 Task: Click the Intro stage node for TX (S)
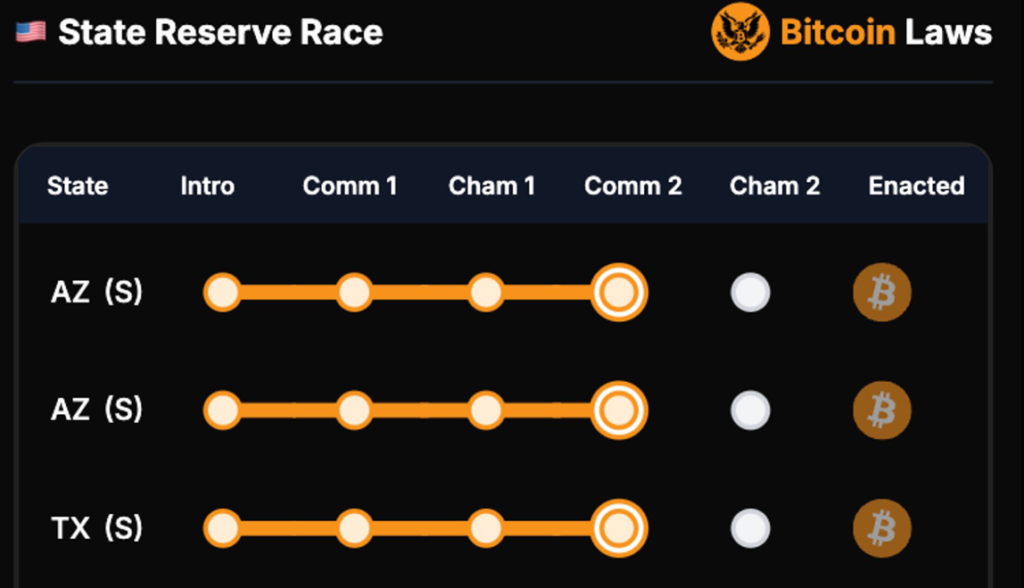coord(223,528)
